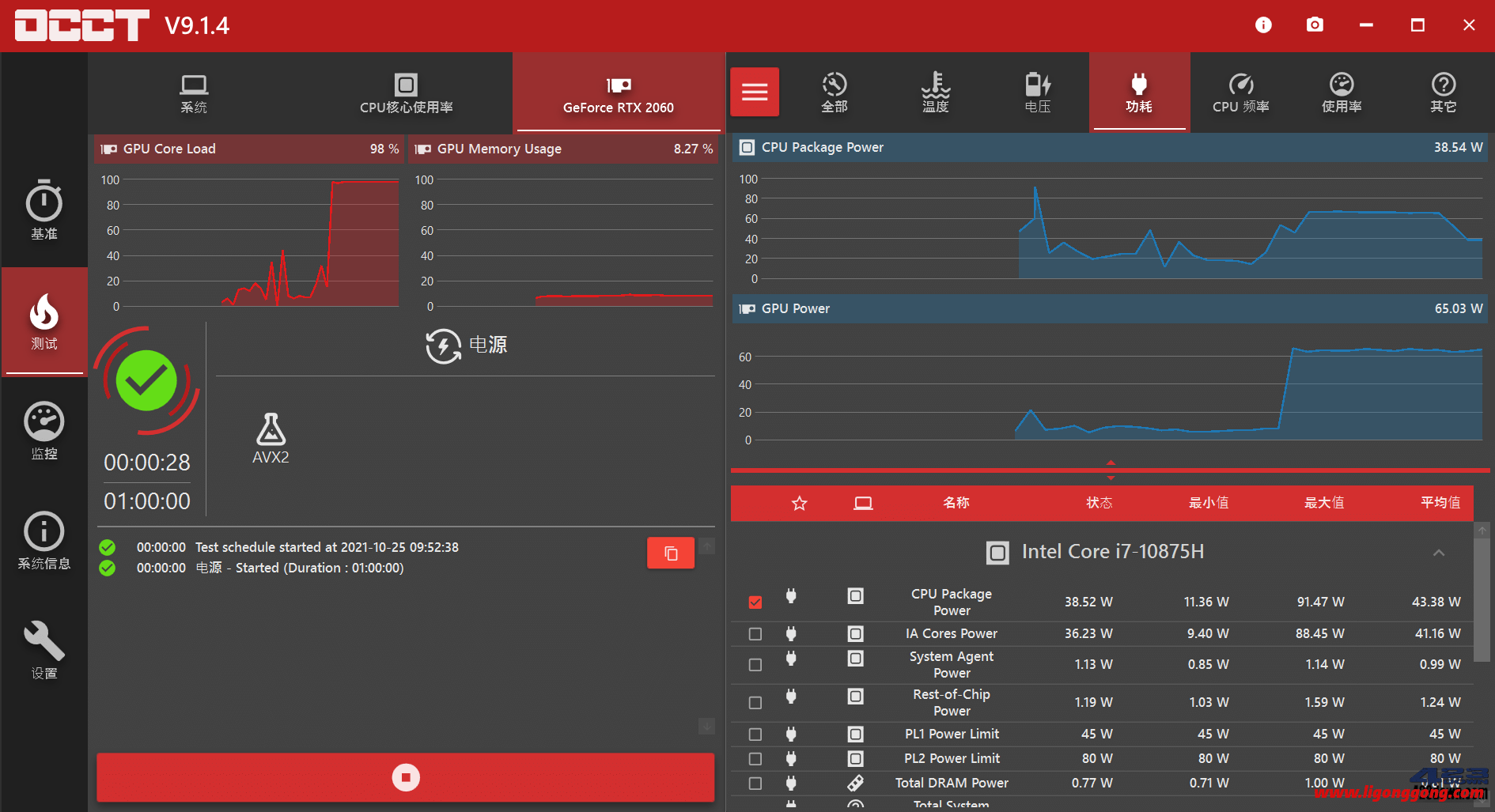The image size is (1495, 812).
Task: Check the System Agent Power checkbox
Action: pyautogui.click(x=755, y=665)
